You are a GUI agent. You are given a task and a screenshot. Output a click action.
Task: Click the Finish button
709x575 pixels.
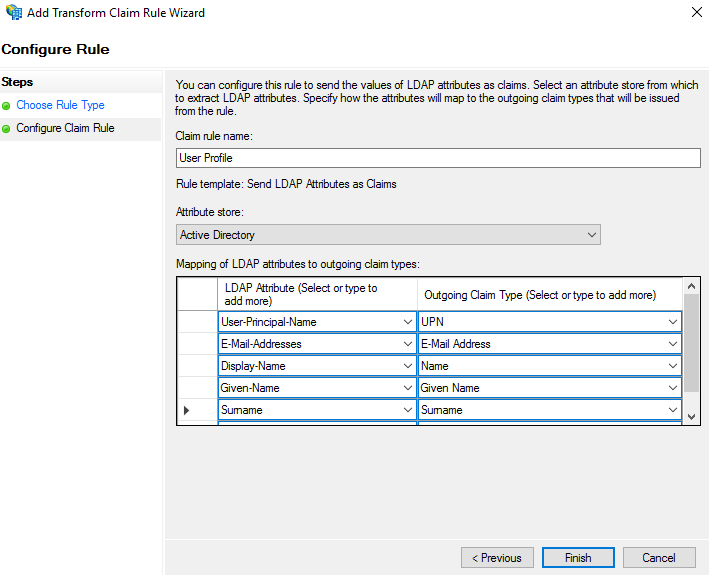click(578, 558)
